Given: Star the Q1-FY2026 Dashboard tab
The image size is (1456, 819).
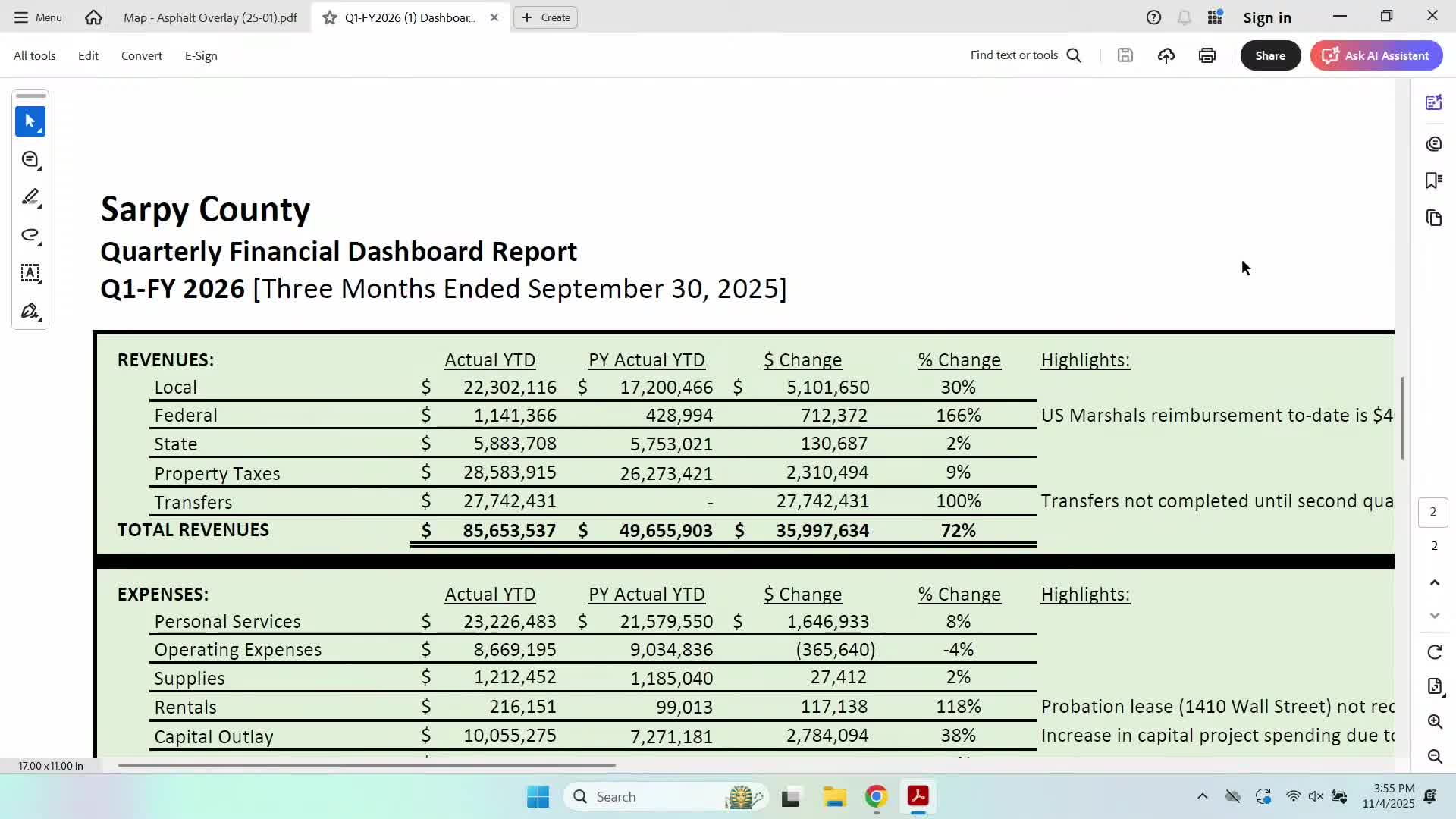Looking at the screenshot, I should (329, 17).
